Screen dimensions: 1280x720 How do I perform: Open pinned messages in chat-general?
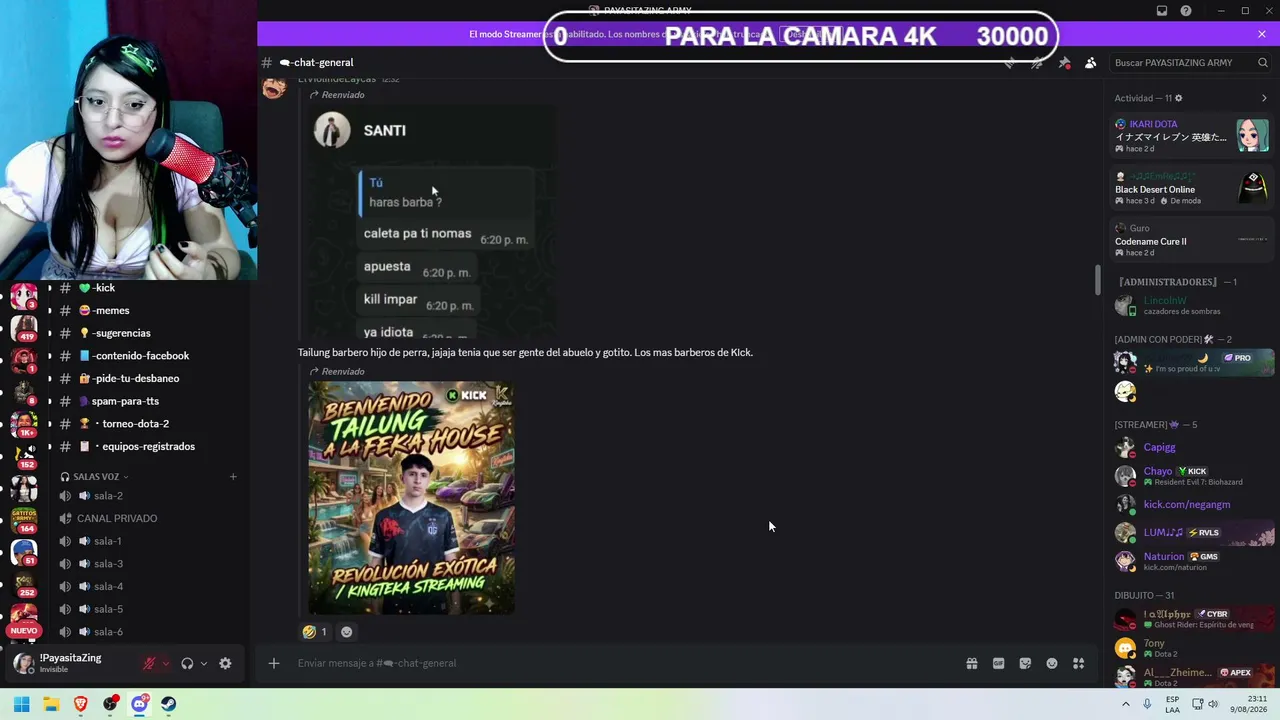(x=1064, y=63)
